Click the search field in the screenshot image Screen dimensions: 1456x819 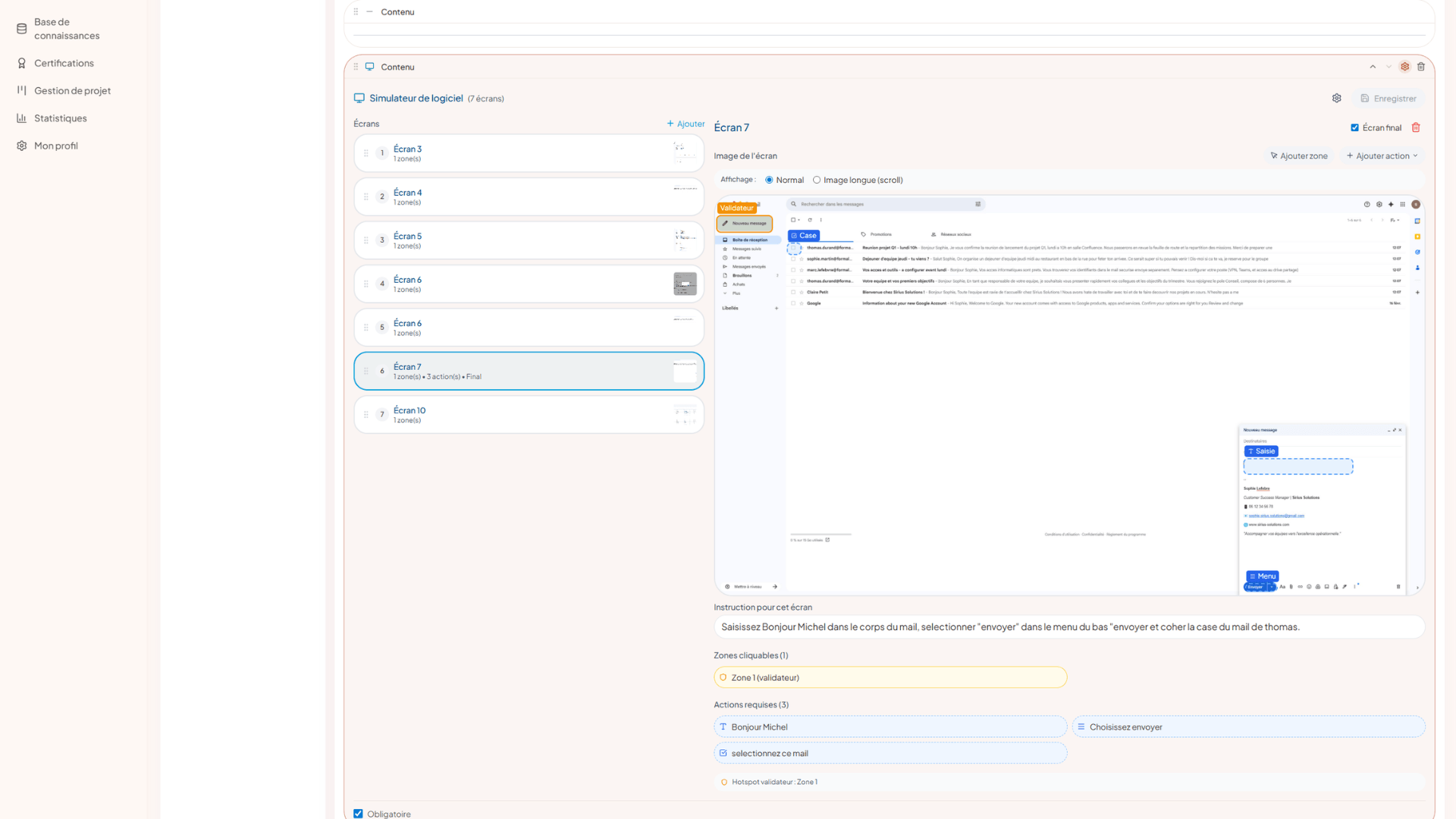(x=886, y=204)
